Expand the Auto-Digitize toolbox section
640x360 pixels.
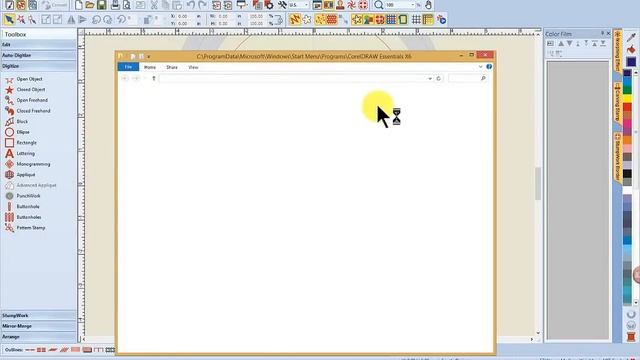[38, 55]
